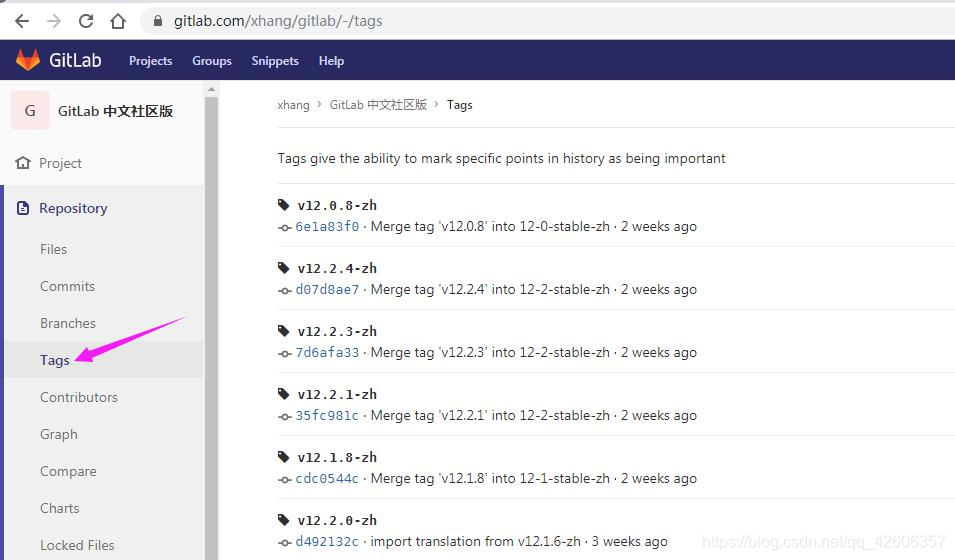Open Commits under Repository
Image resolution: width=955 pixels, height=560 pixels.
click(x=68, y=286)
